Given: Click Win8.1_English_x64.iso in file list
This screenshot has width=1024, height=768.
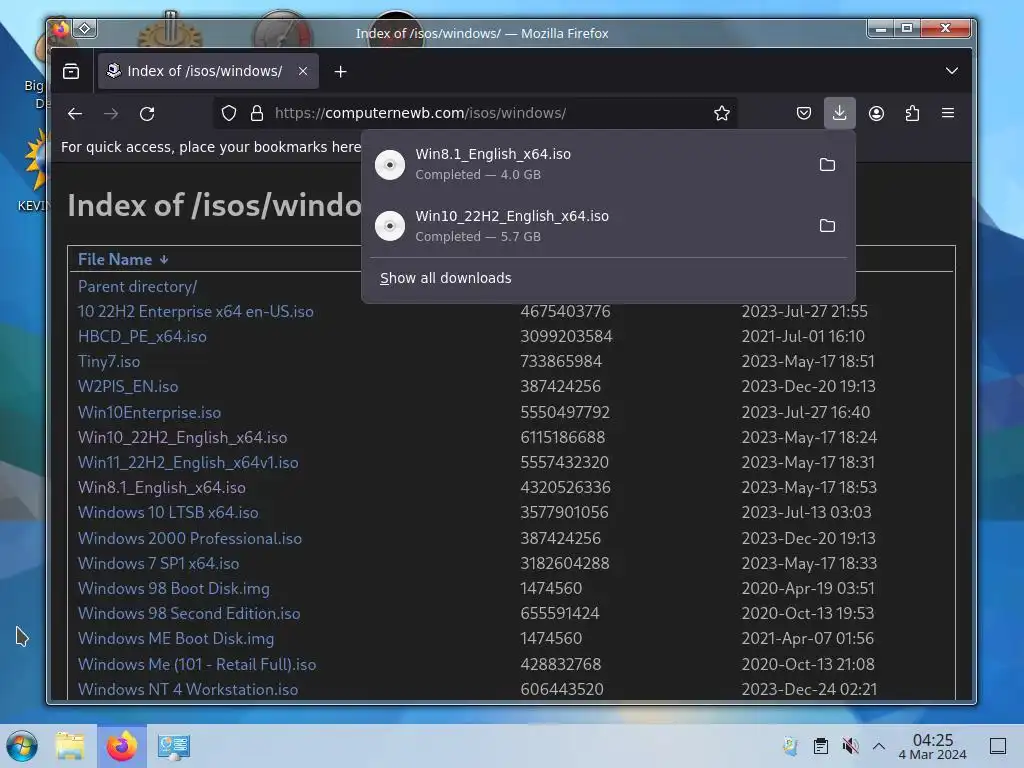Looking at the screenshot, I should (x=161, y=487).
